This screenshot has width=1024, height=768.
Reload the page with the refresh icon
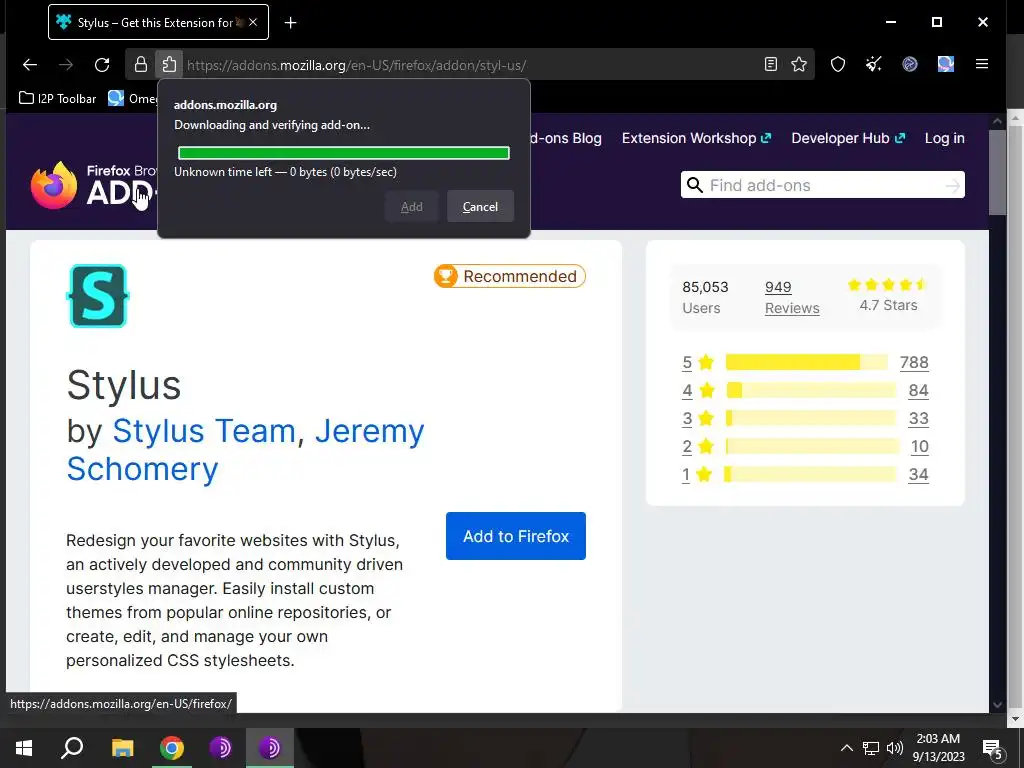(x=102, y=64)
